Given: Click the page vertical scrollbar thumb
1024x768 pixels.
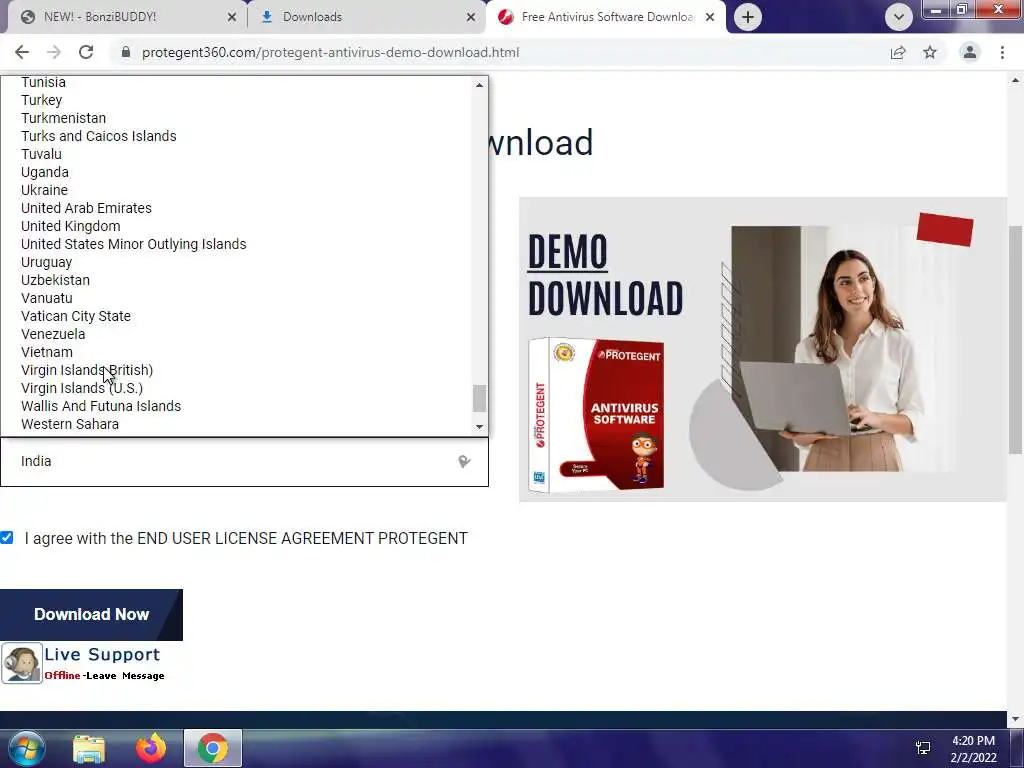Looking at the screenshot, I should pyautogui.click(x=1015, y=340).
